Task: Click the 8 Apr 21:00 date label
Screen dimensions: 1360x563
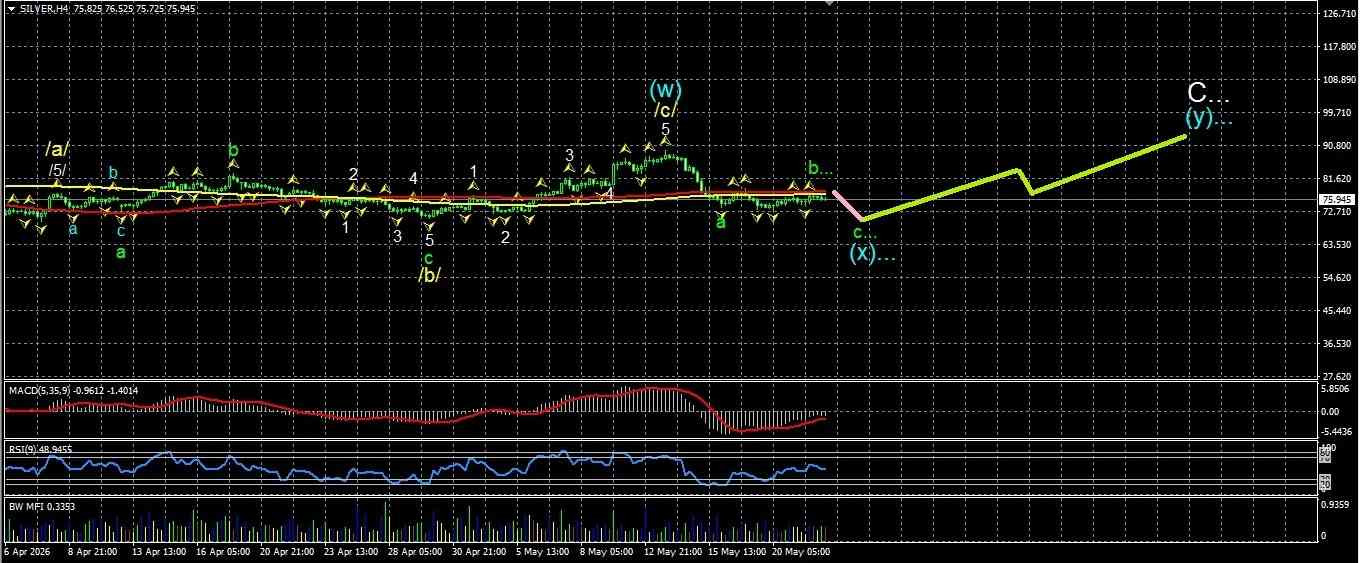Action: 92,551
